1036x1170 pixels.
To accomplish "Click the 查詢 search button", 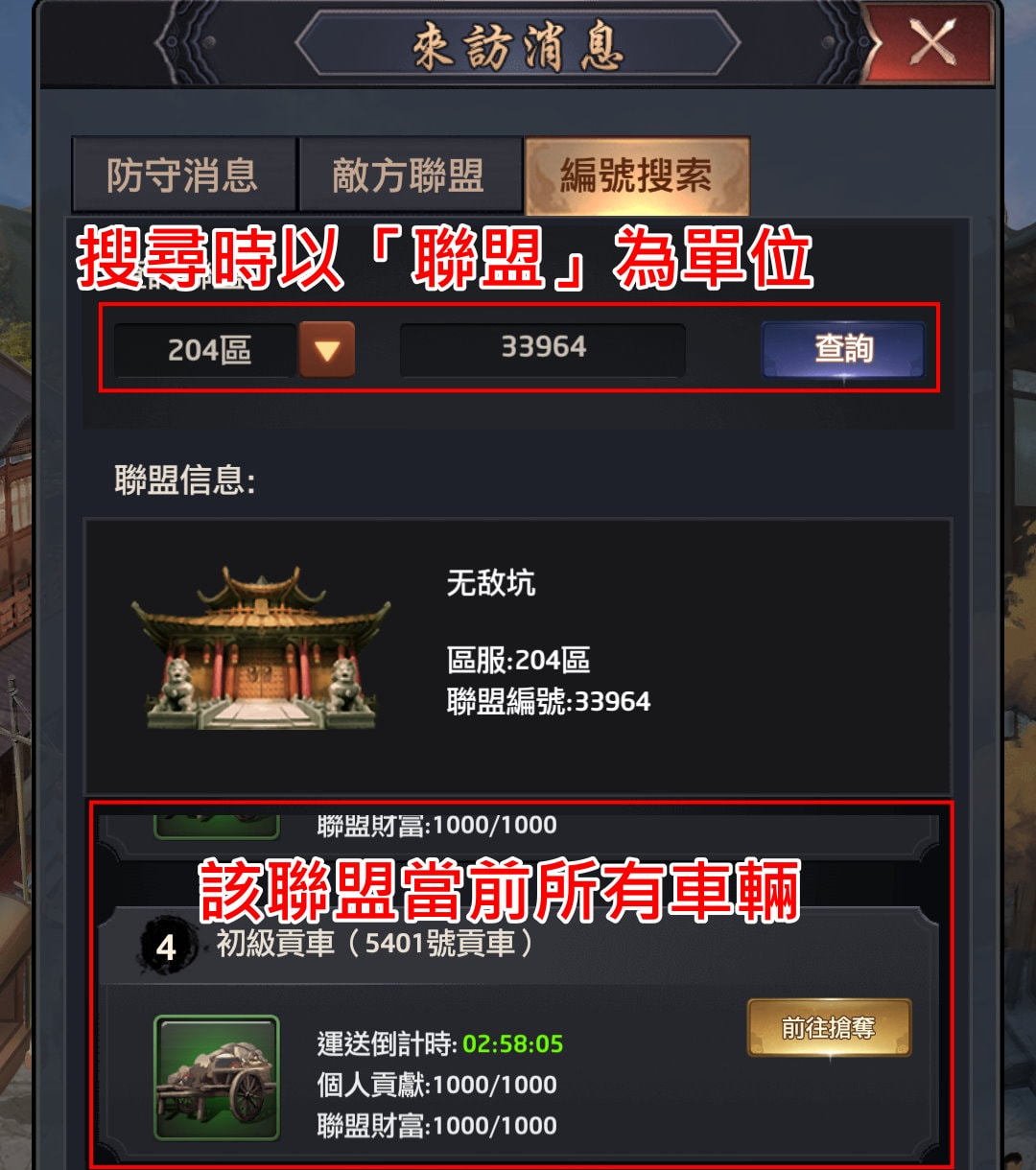I will tap(843, 348).
